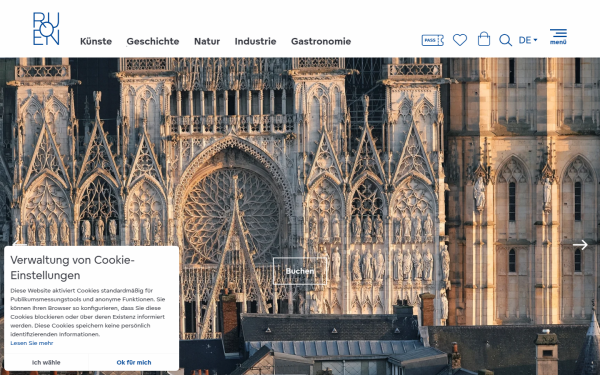Screen dimensions: 600x375
Task: Click the Rouen logo
Action: (x=46, y=29)
